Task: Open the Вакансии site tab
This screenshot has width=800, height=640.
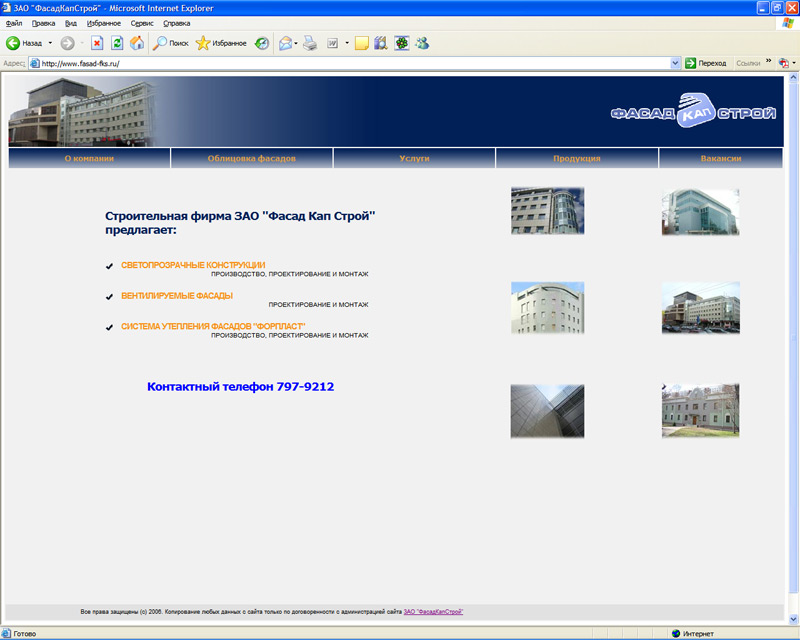Action: (721, 158)
